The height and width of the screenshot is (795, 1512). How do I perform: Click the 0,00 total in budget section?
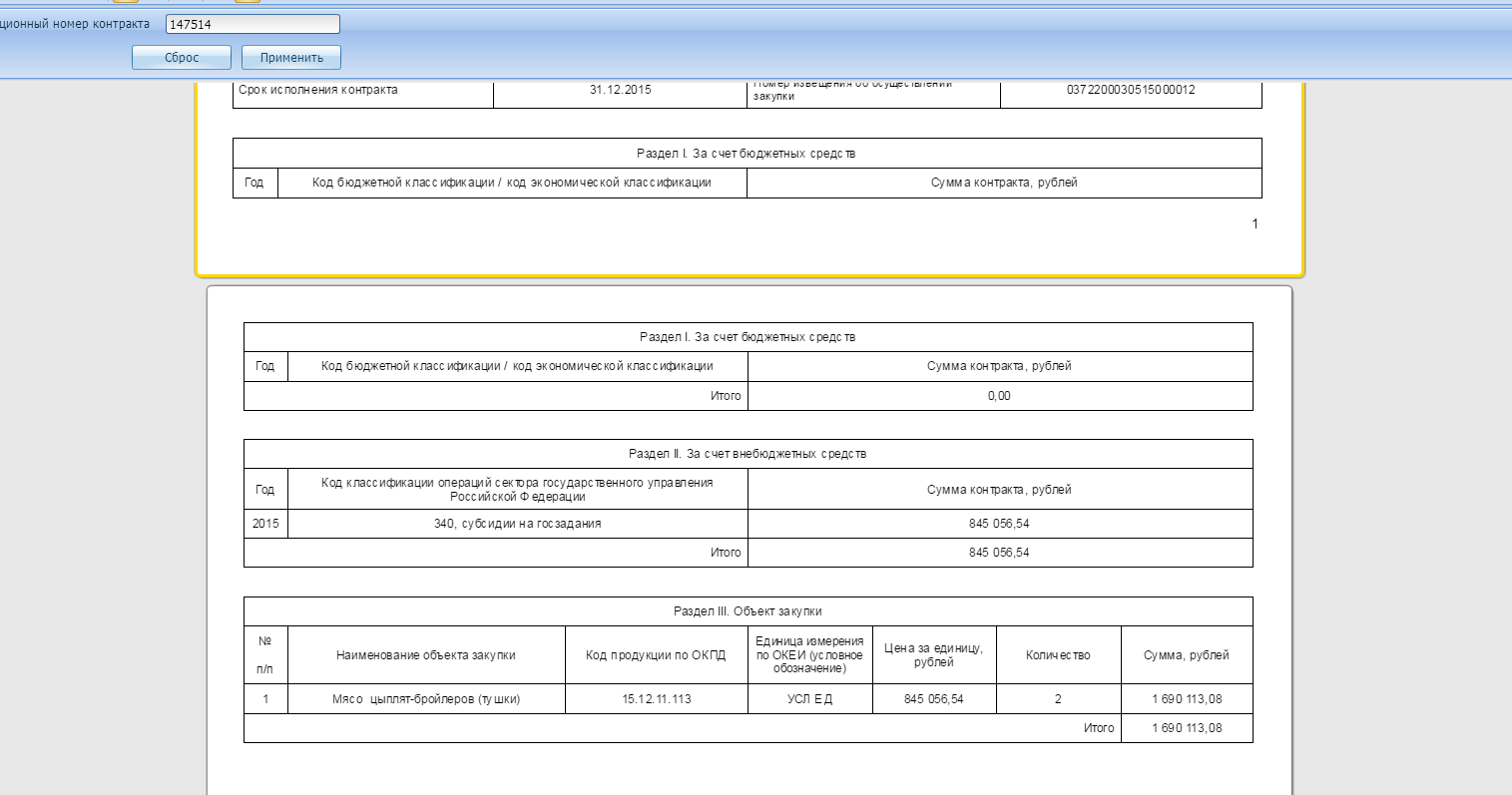tap(999, 396)
